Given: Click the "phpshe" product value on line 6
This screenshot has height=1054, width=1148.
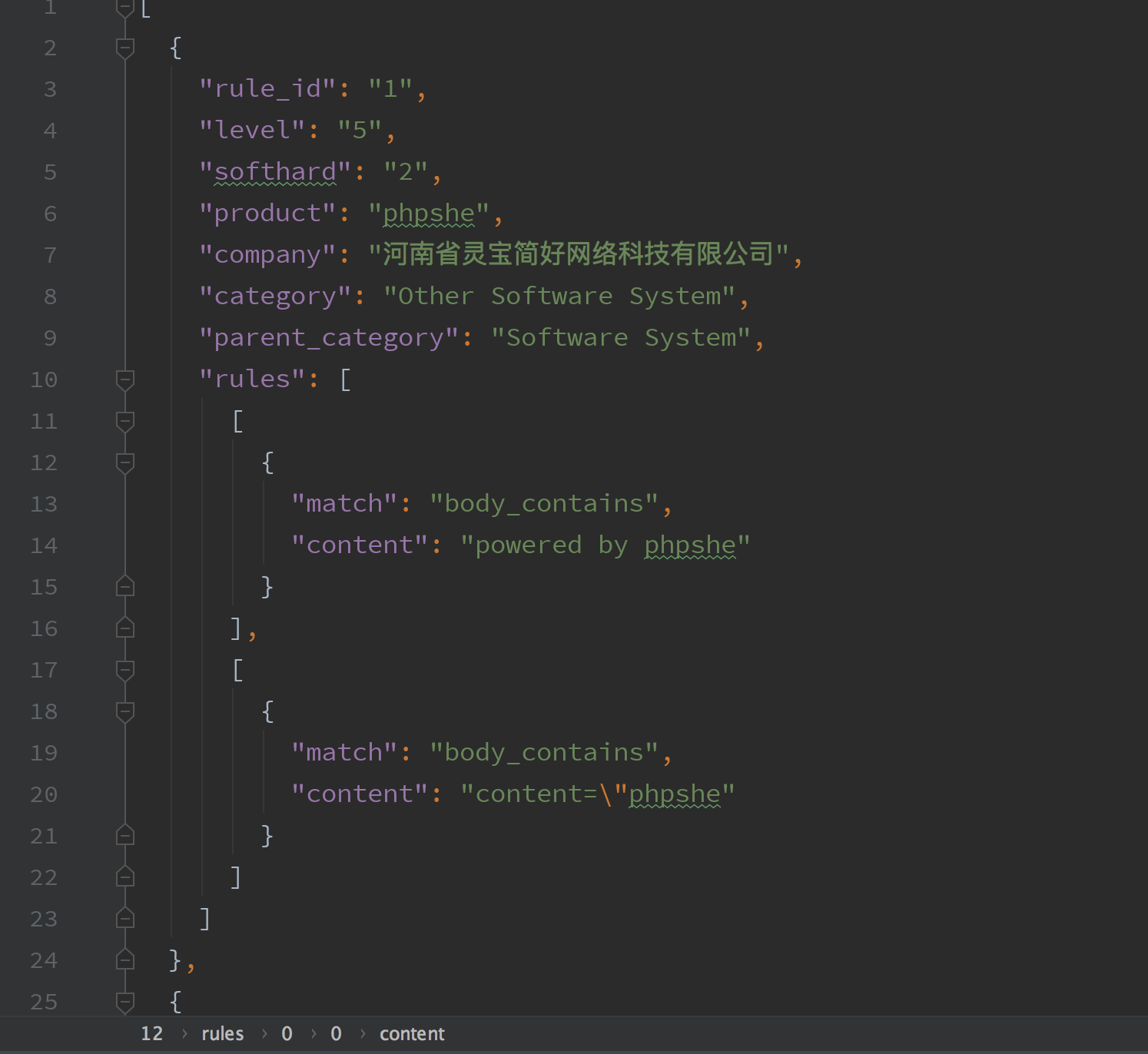Looking at the screenshot, I should (429, 214).
